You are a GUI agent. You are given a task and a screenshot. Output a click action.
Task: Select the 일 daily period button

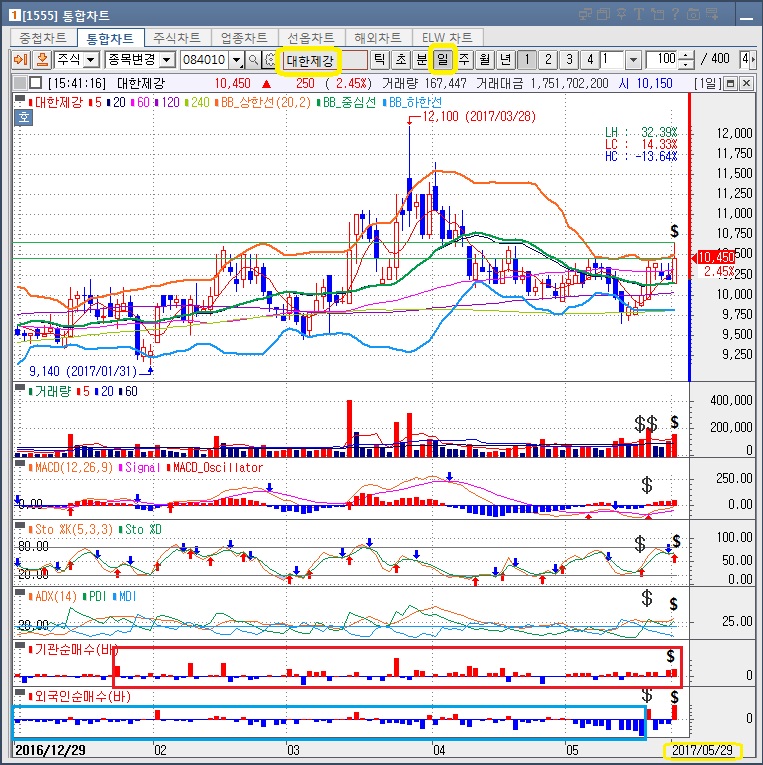tap(442, 60)
